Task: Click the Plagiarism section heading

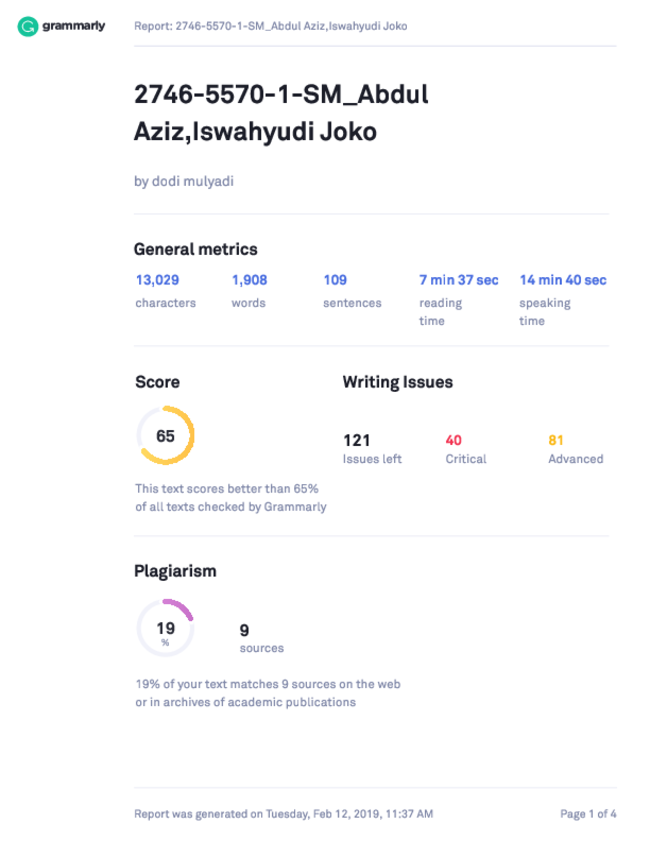Action: [175, 571]
